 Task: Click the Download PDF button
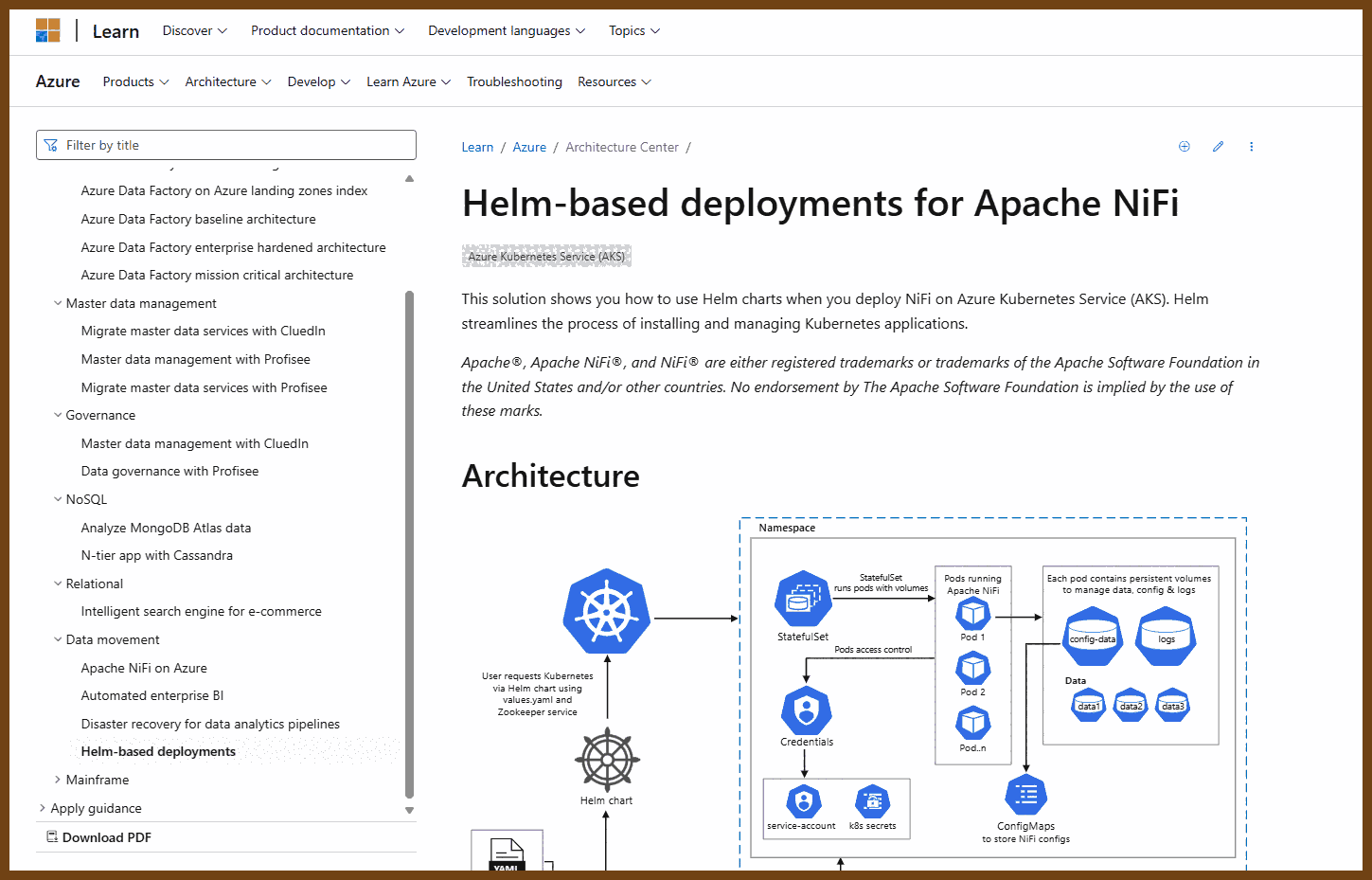point(99,837)
